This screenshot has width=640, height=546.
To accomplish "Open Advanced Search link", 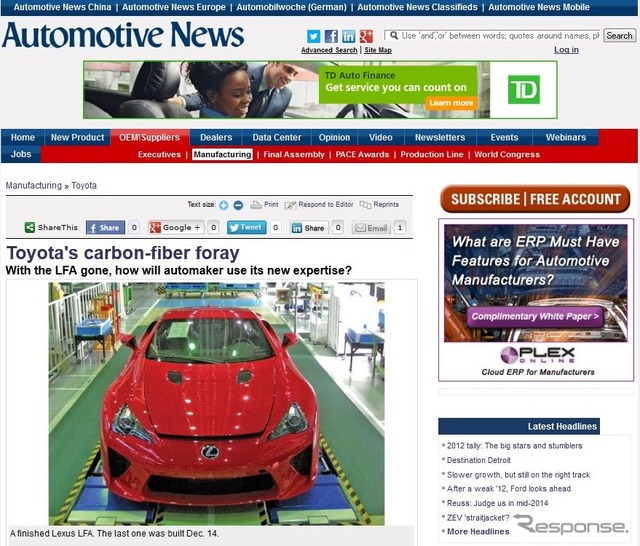I will pos(329,50).
